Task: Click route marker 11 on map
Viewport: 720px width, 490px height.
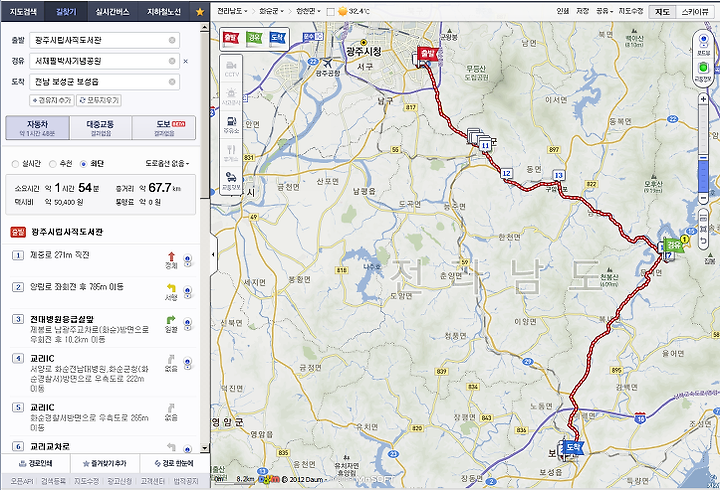Action: click(485, 145)
